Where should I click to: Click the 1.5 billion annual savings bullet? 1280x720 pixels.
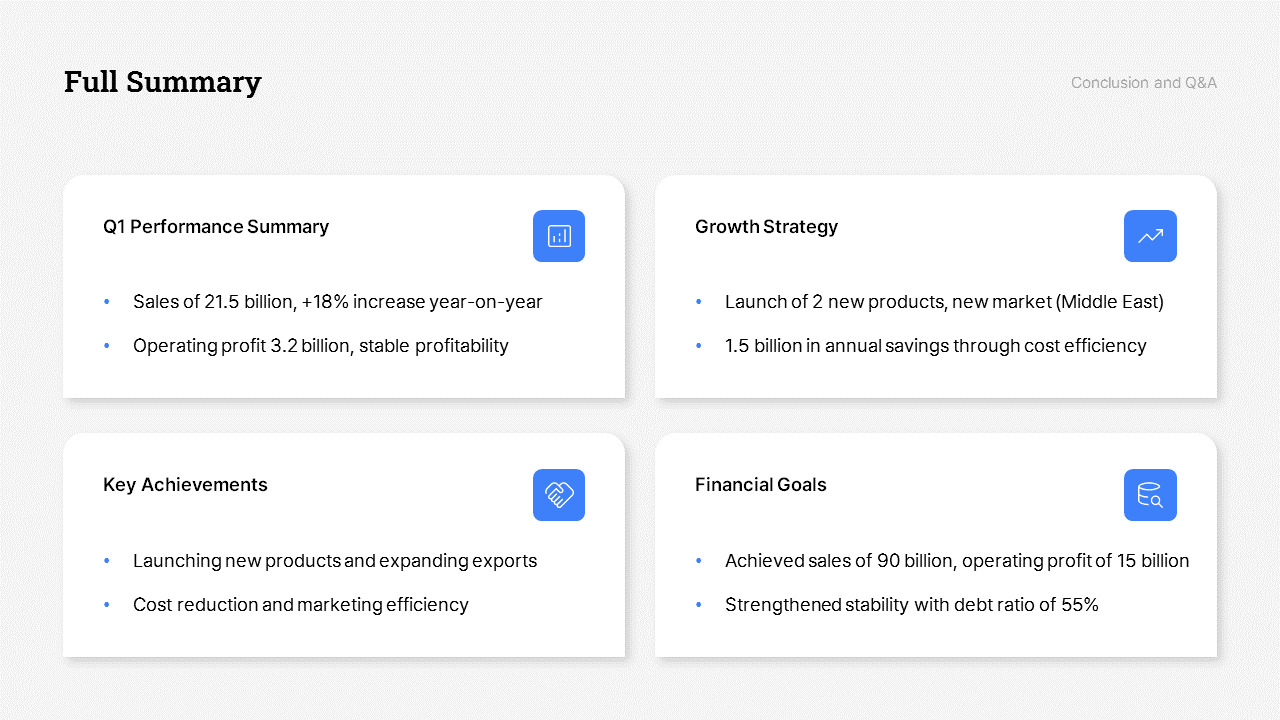[x=935, y=346]
